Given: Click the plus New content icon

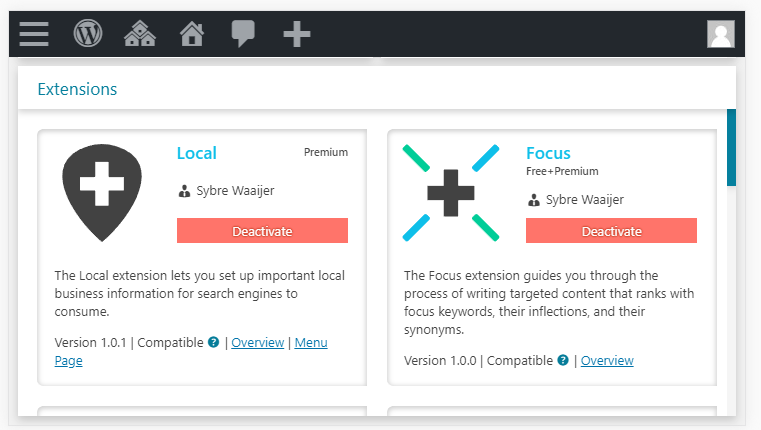Looking at the screenshot, I should pyautogui.click(x=297, y=34).
